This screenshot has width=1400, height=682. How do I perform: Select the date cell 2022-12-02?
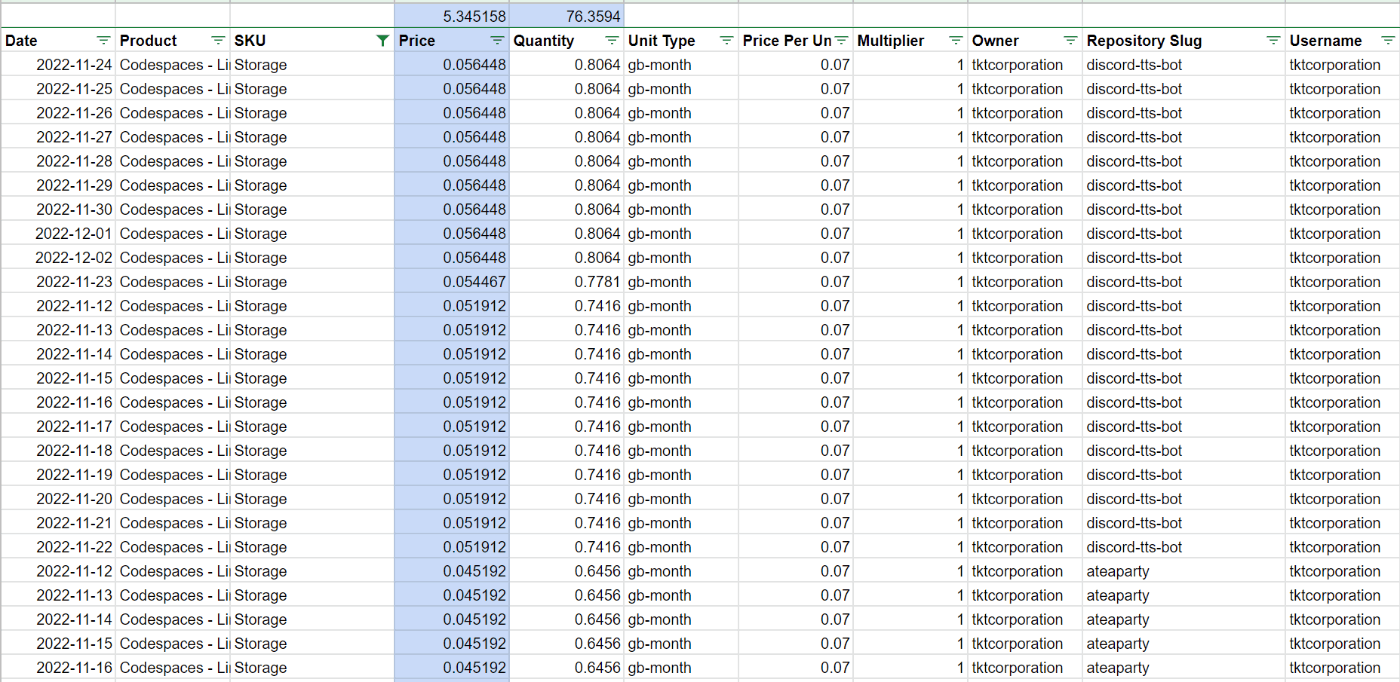coord(58,258)
